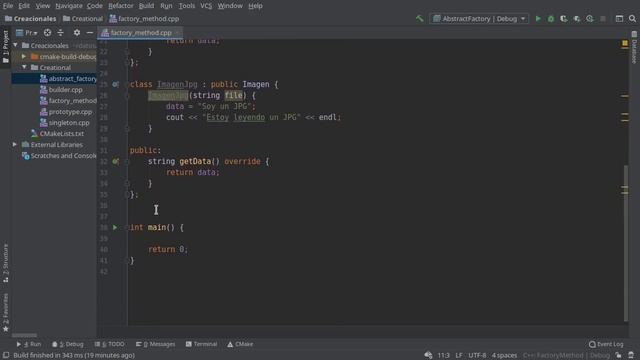Click green run gutter arrow beside main()
The width and height of the screenshot is (640, 360).
(x=115, y=227)
